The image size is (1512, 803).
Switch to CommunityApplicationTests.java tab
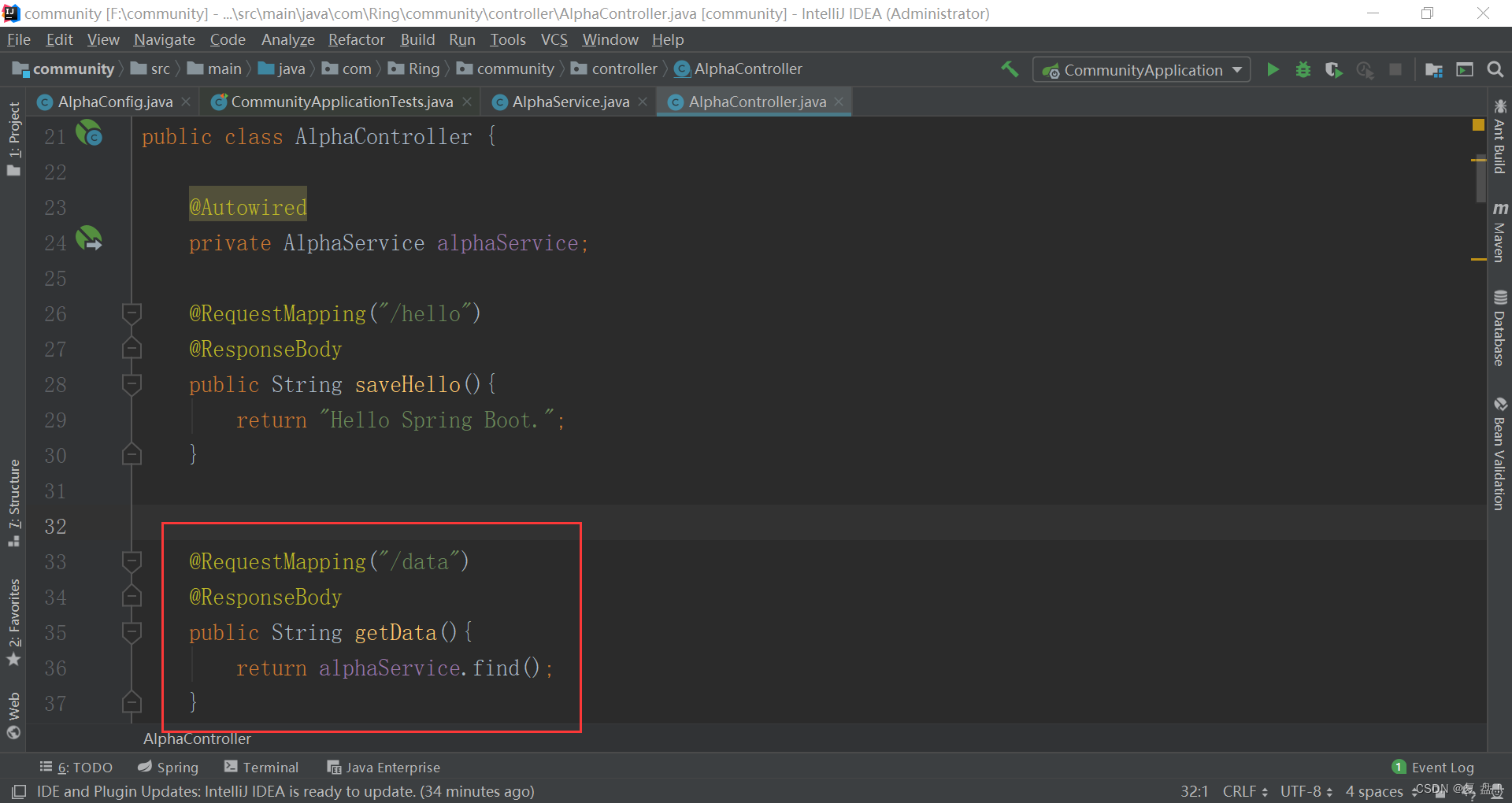click(342, 102)
